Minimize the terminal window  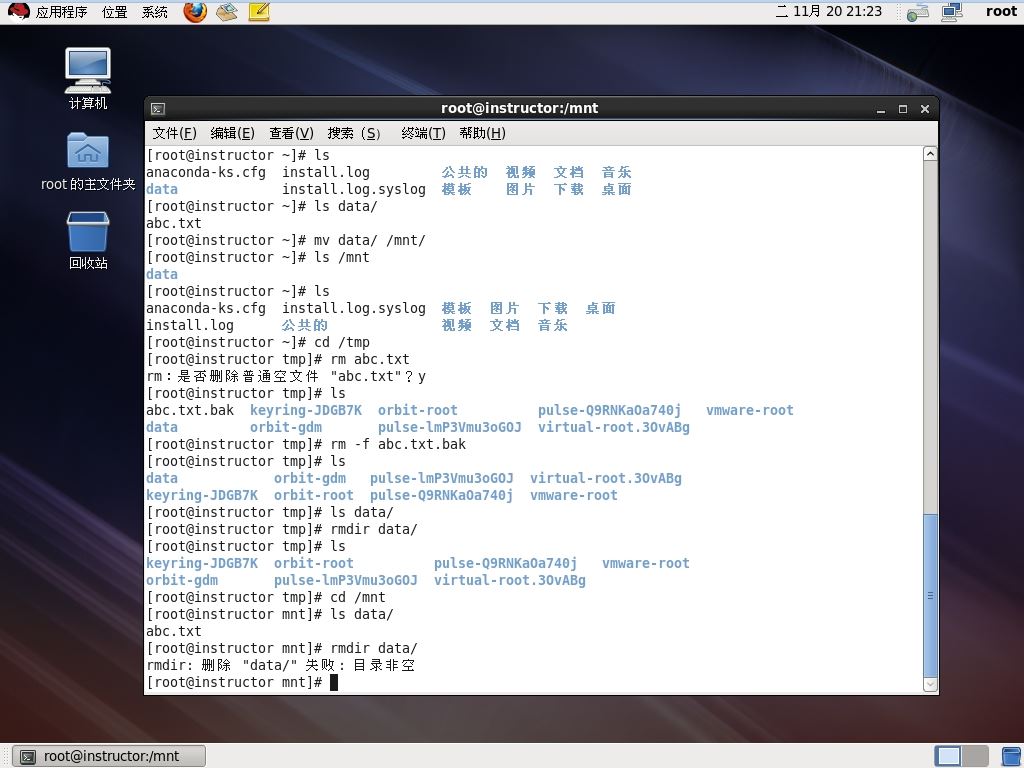coord(881,109)
